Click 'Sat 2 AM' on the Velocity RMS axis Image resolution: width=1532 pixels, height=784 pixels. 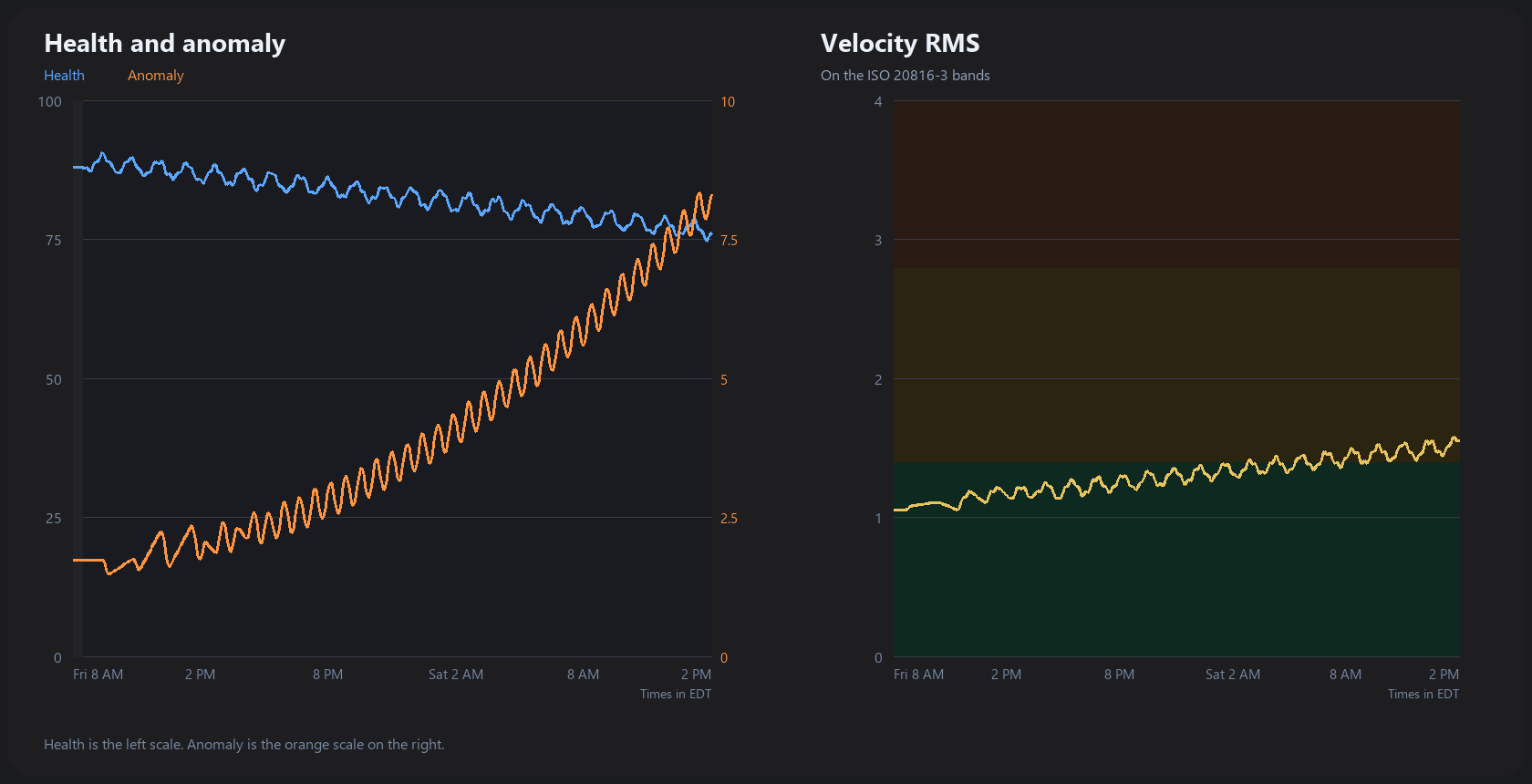point(1233,675)
